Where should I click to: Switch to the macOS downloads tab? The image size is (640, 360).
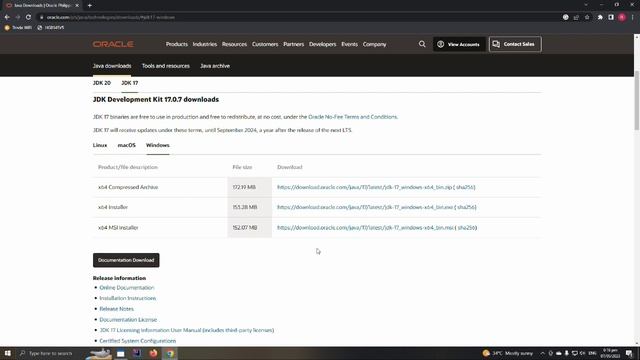pos(127,145)
